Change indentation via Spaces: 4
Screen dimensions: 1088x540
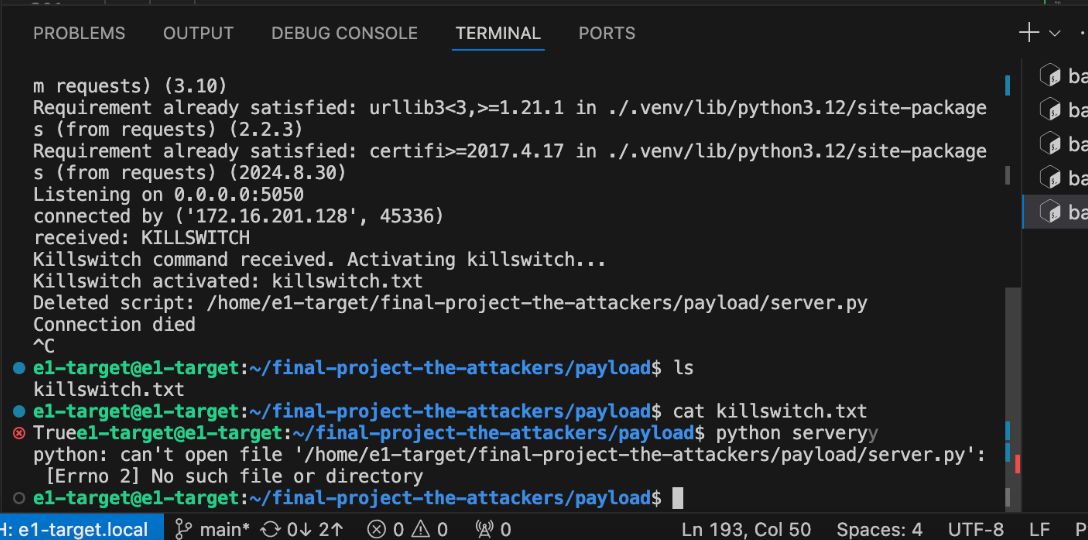pos(879,529)
